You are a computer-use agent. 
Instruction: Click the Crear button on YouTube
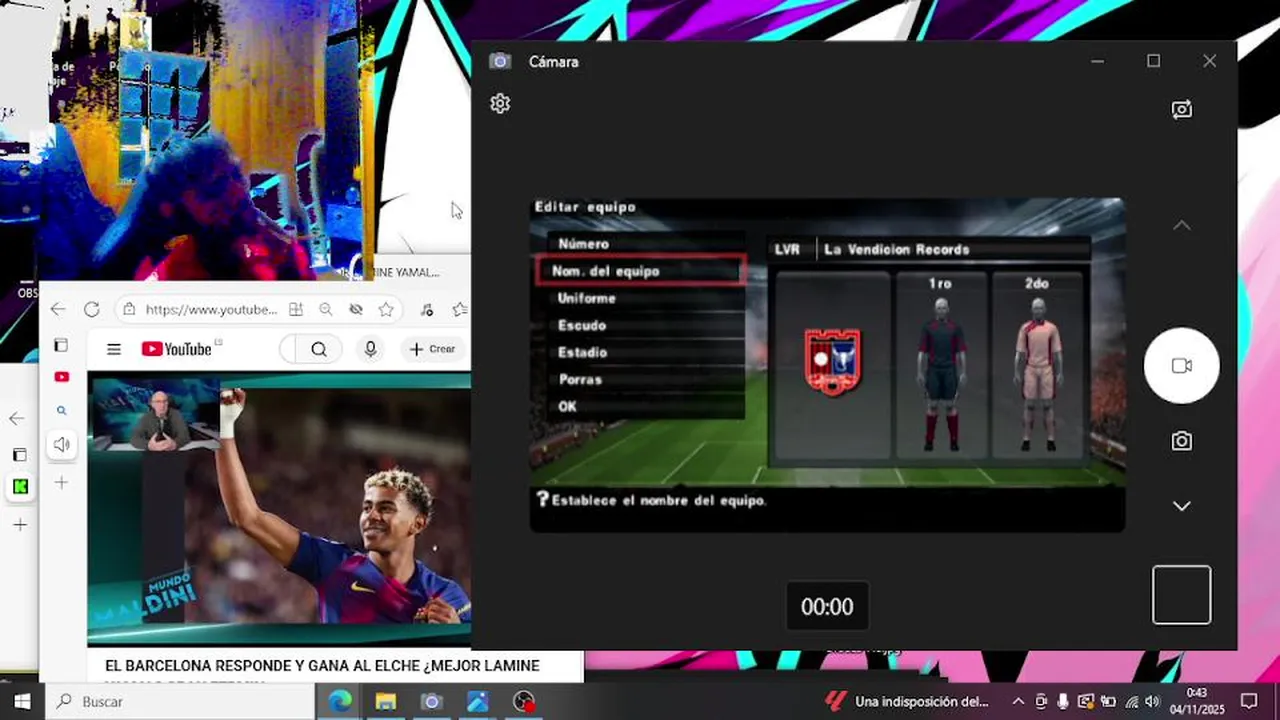point(433,349)
